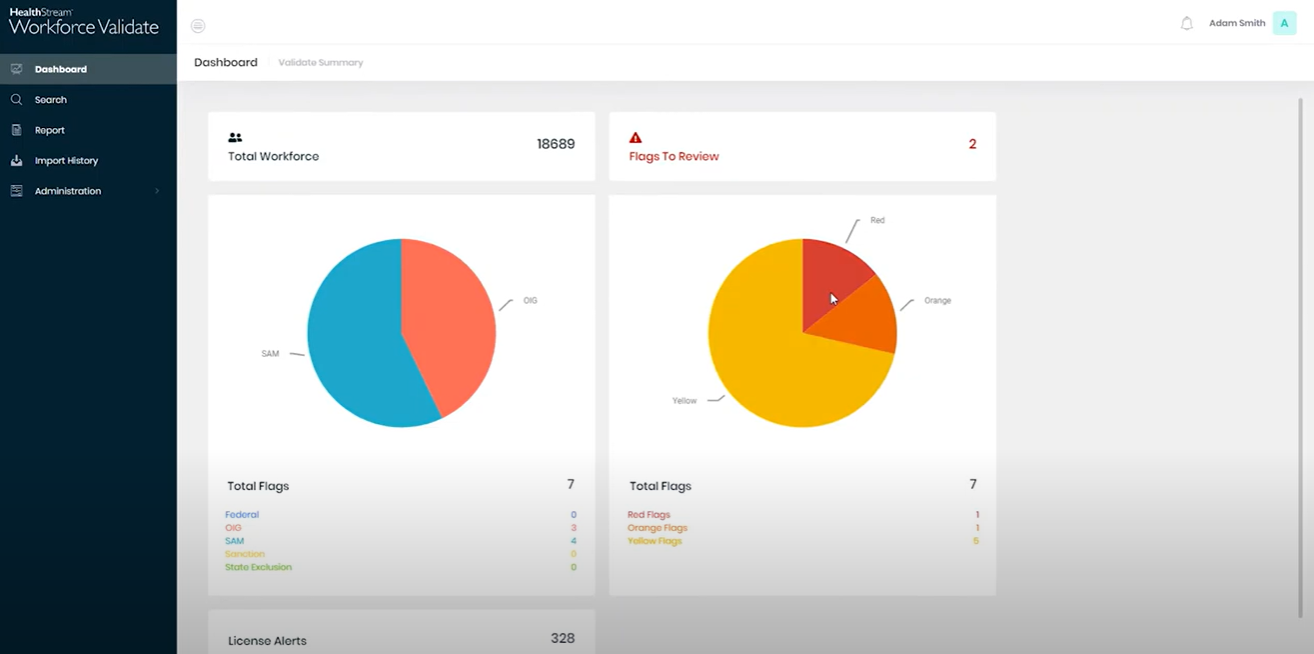
Task: Open the teal 'A' avatar badge
Action: coord(1284,22)
